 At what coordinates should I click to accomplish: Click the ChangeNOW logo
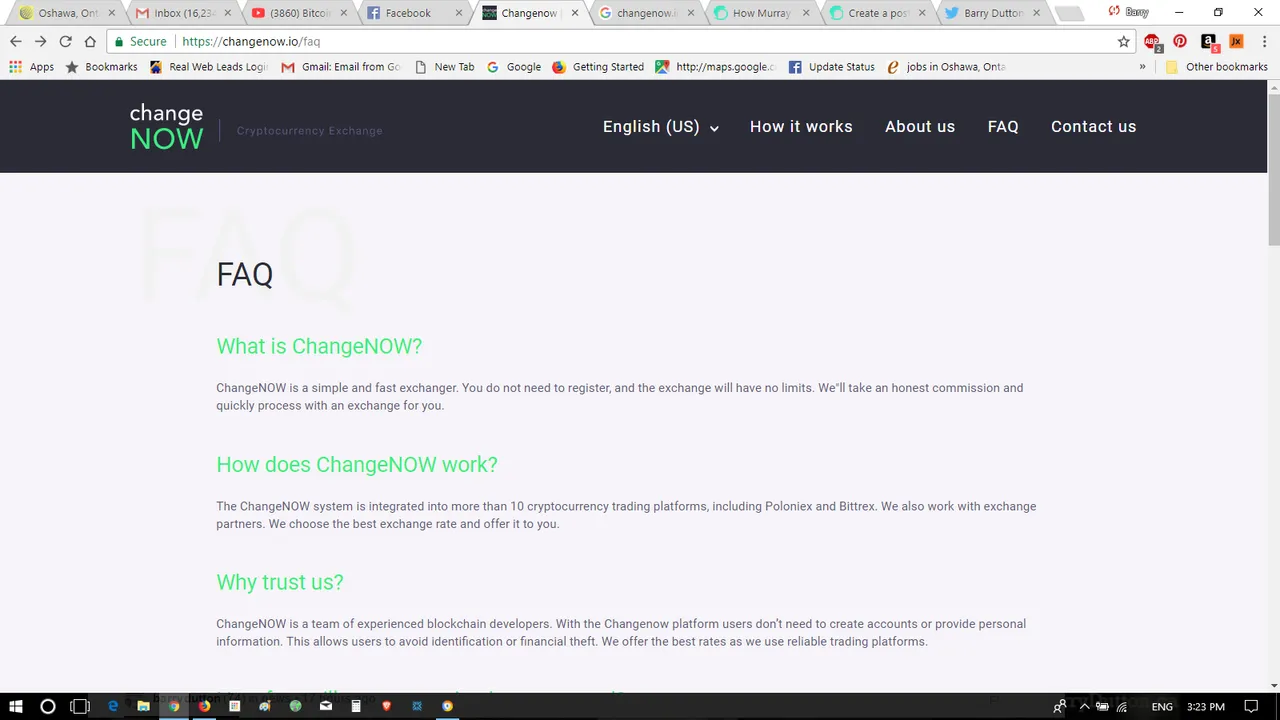[x=166, y=127]
